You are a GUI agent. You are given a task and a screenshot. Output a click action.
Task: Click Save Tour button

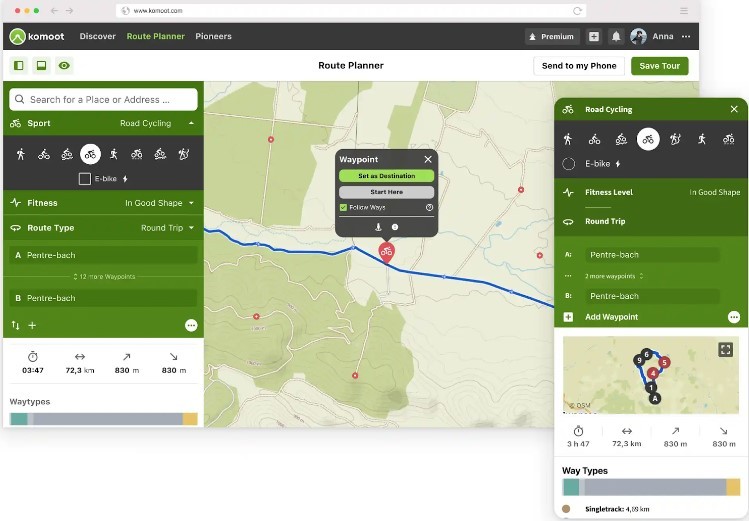[660, 66]
